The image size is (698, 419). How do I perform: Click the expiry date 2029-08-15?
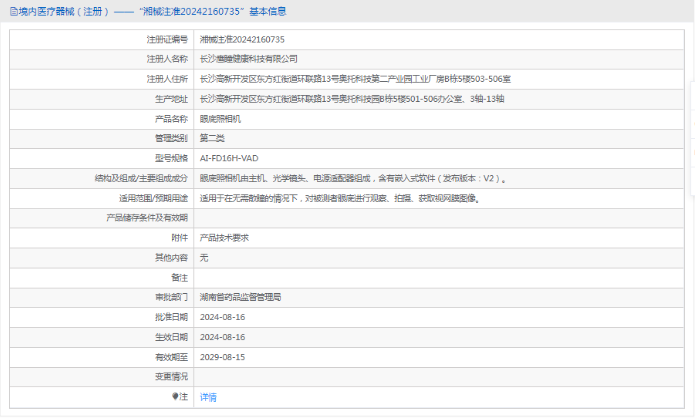(x=223, y=358)
